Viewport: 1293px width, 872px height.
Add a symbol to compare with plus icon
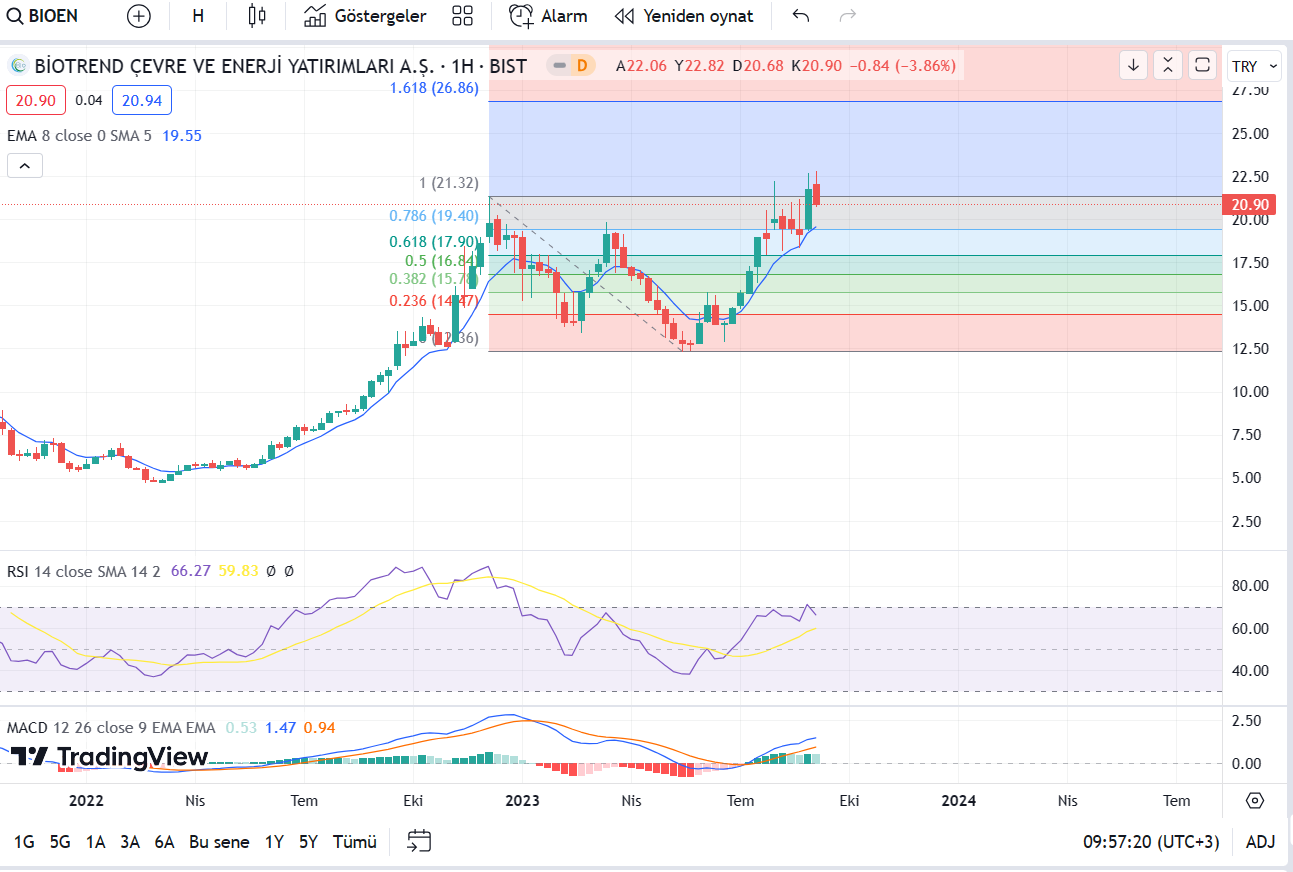139,16
